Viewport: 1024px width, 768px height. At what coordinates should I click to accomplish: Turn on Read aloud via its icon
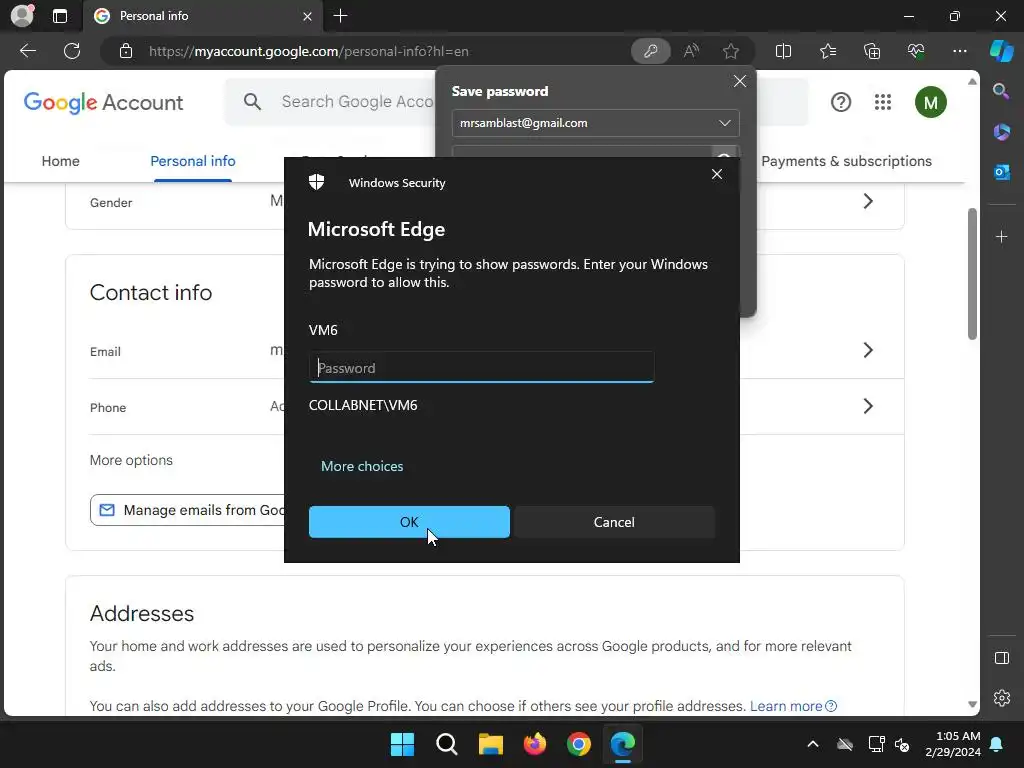coord(691,51)
